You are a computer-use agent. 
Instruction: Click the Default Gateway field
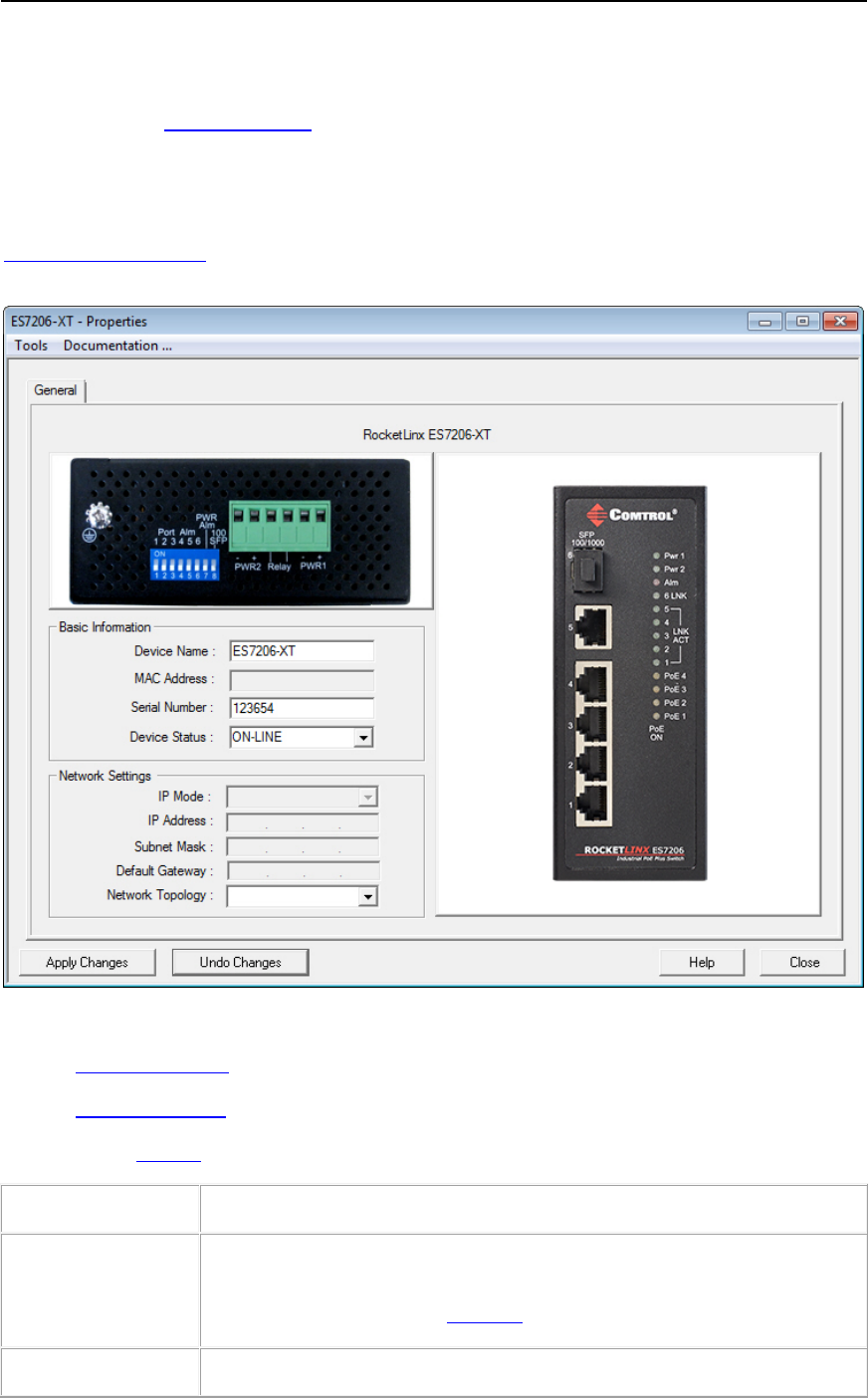(303, 871)
